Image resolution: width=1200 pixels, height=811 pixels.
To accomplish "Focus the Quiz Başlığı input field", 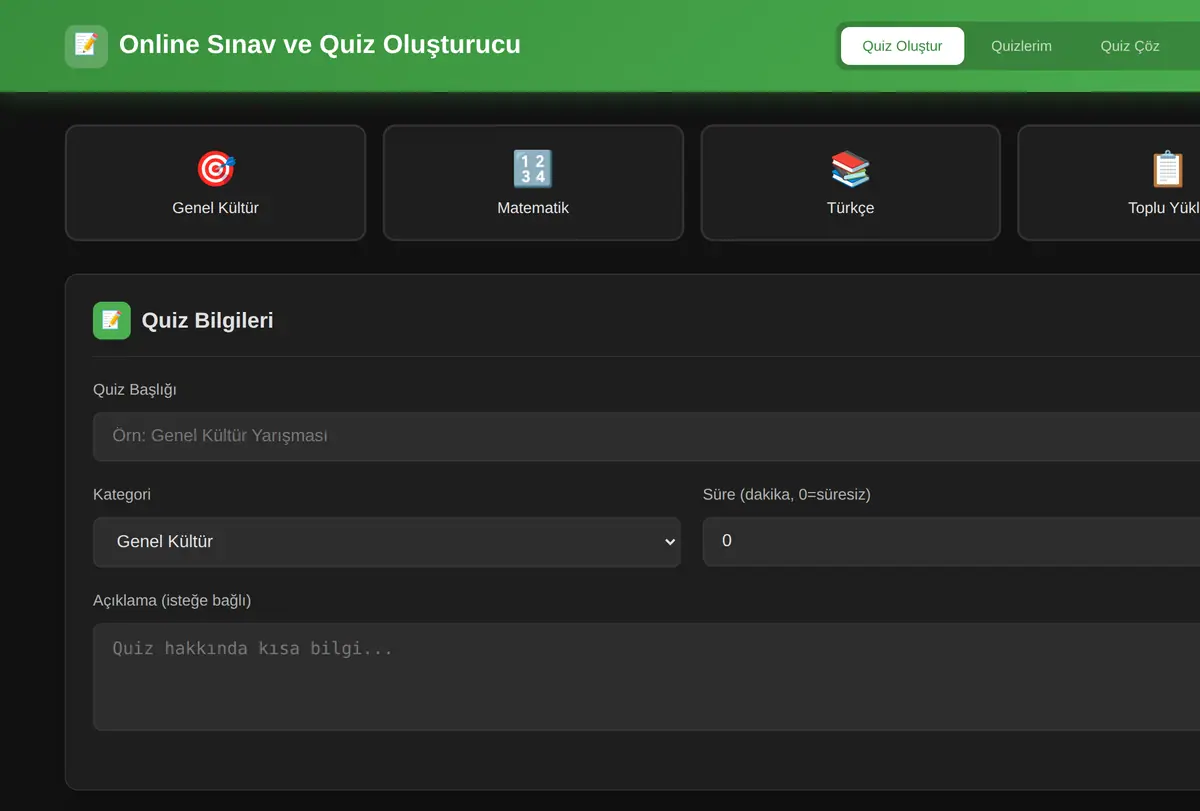I will coord(646,436).
